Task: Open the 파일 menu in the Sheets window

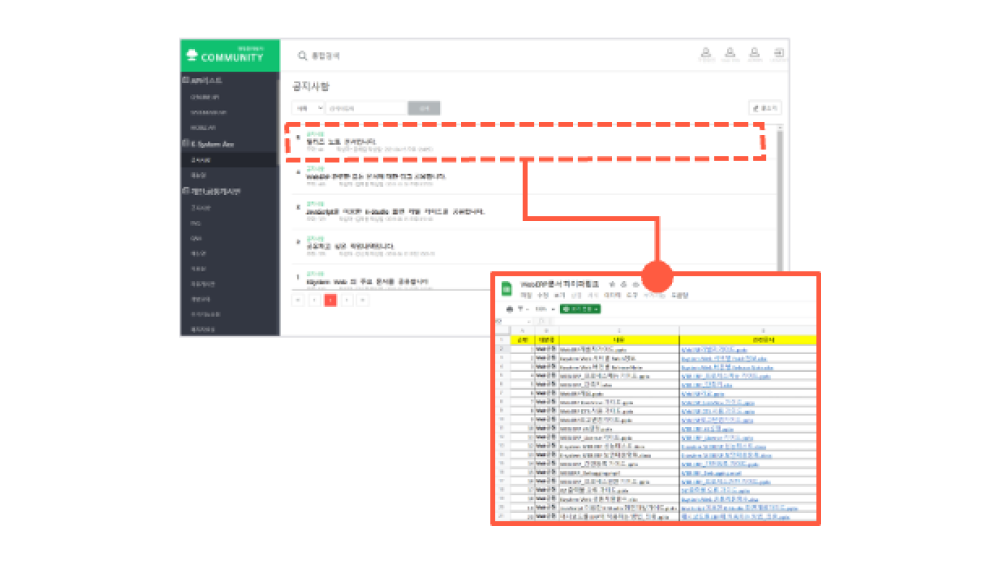Action: point(526,295)
